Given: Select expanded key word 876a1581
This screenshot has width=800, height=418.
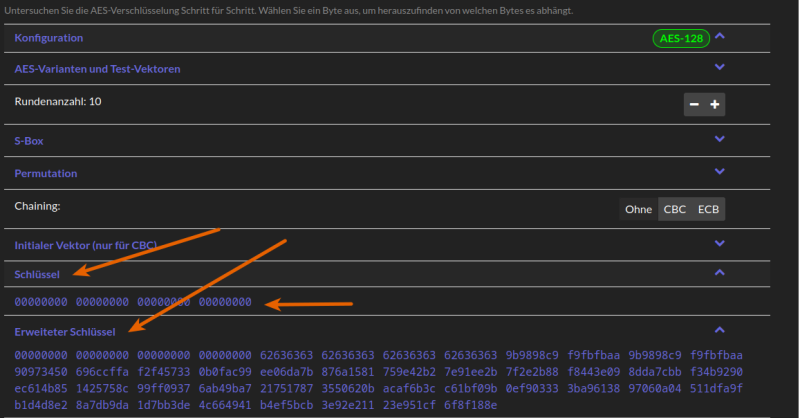Looking at the screenshot, I should click(x=348, y=372).
